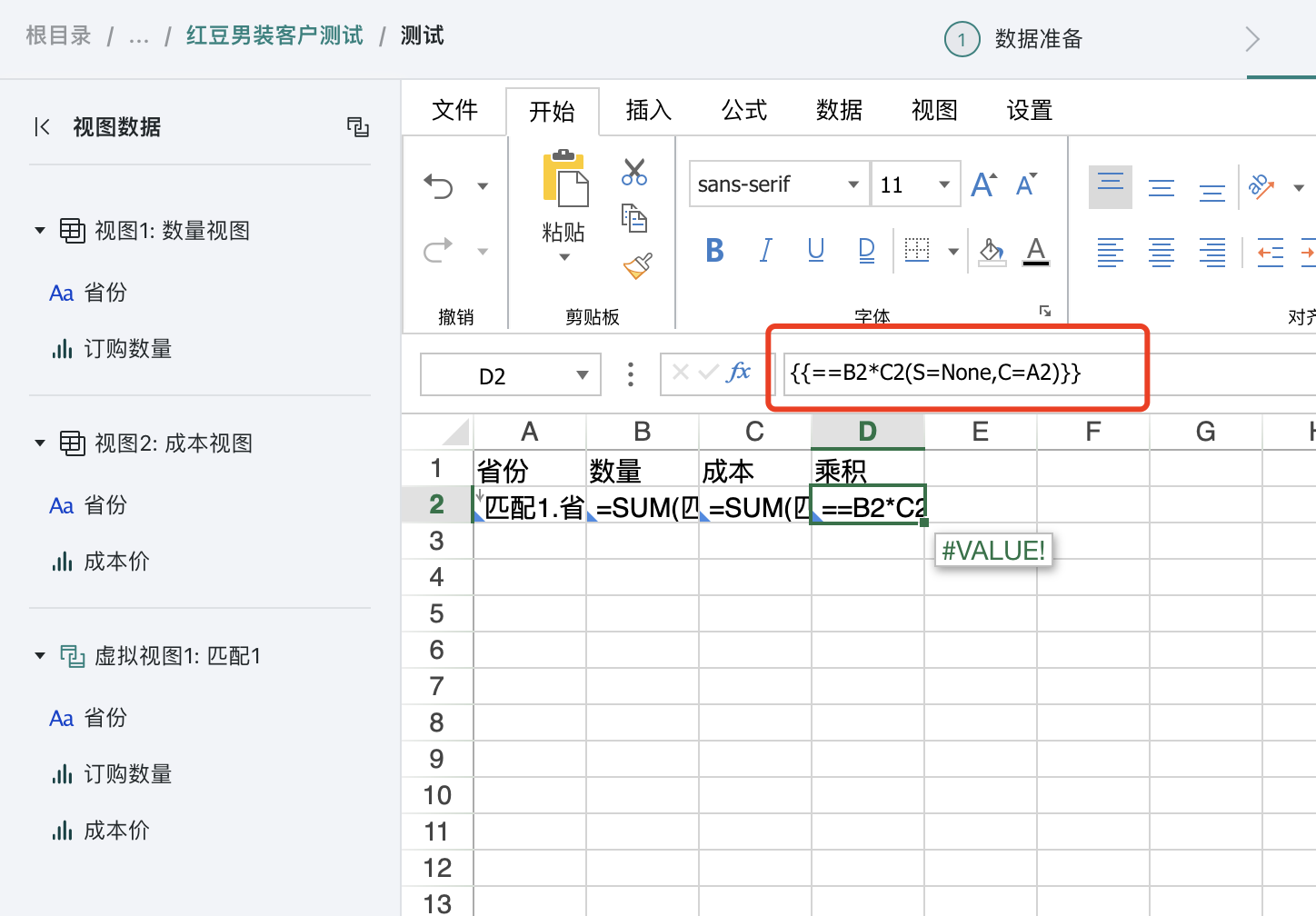Viewport: 1316px width, 916px height.
Task: Switch to the 开始 ribbon tab
Action: click(552, 111)
